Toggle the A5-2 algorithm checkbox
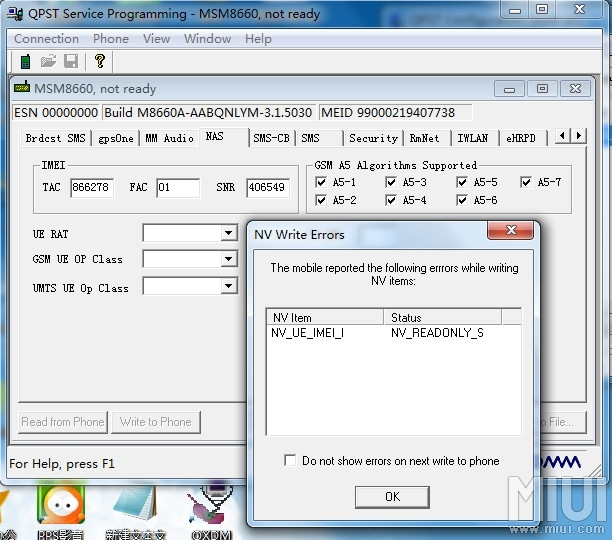 coord(321,200)
